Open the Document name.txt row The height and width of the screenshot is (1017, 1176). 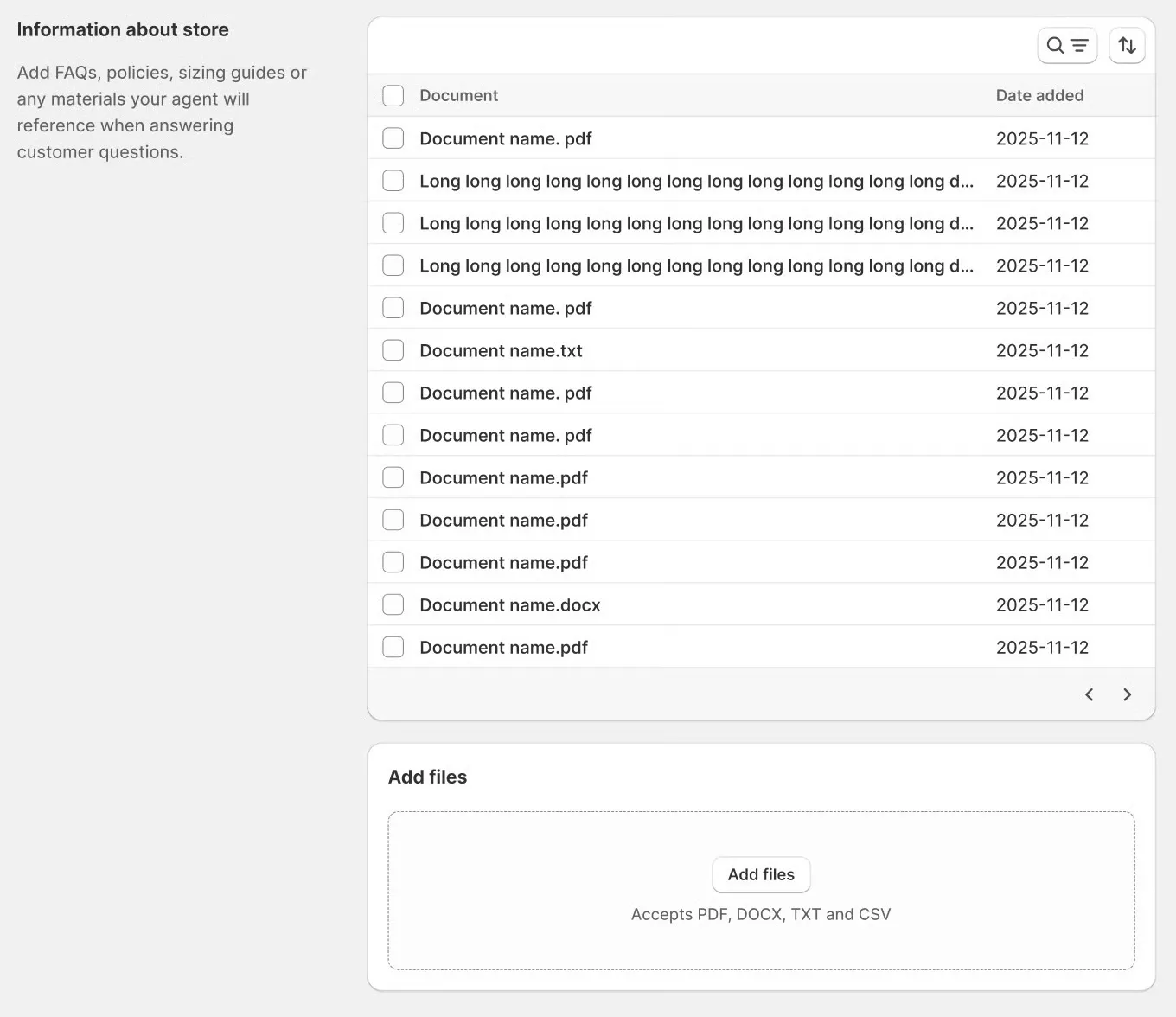coord(501,350)
